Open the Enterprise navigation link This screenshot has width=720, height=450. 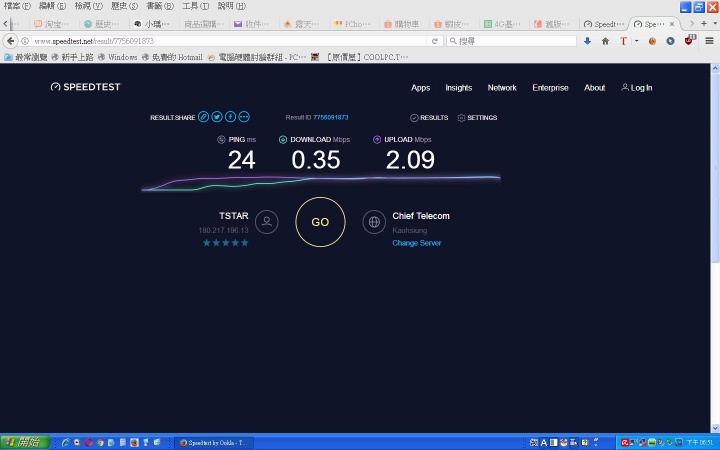coord(550,88)
